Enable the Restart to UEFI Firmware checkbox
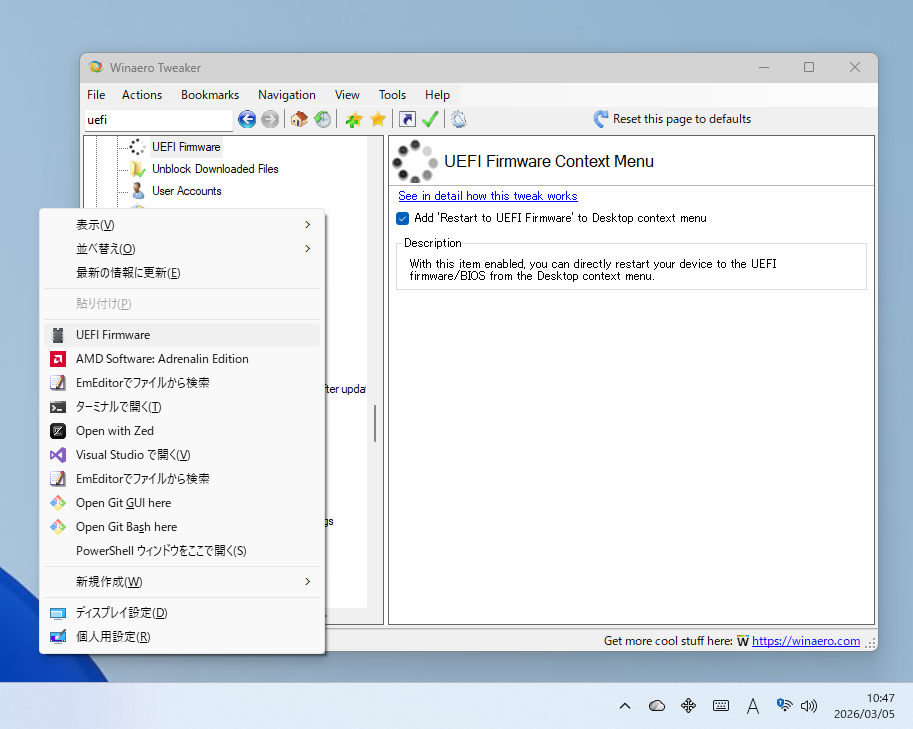This screenshot has width=913, height=729. click(x=403, y=218)
